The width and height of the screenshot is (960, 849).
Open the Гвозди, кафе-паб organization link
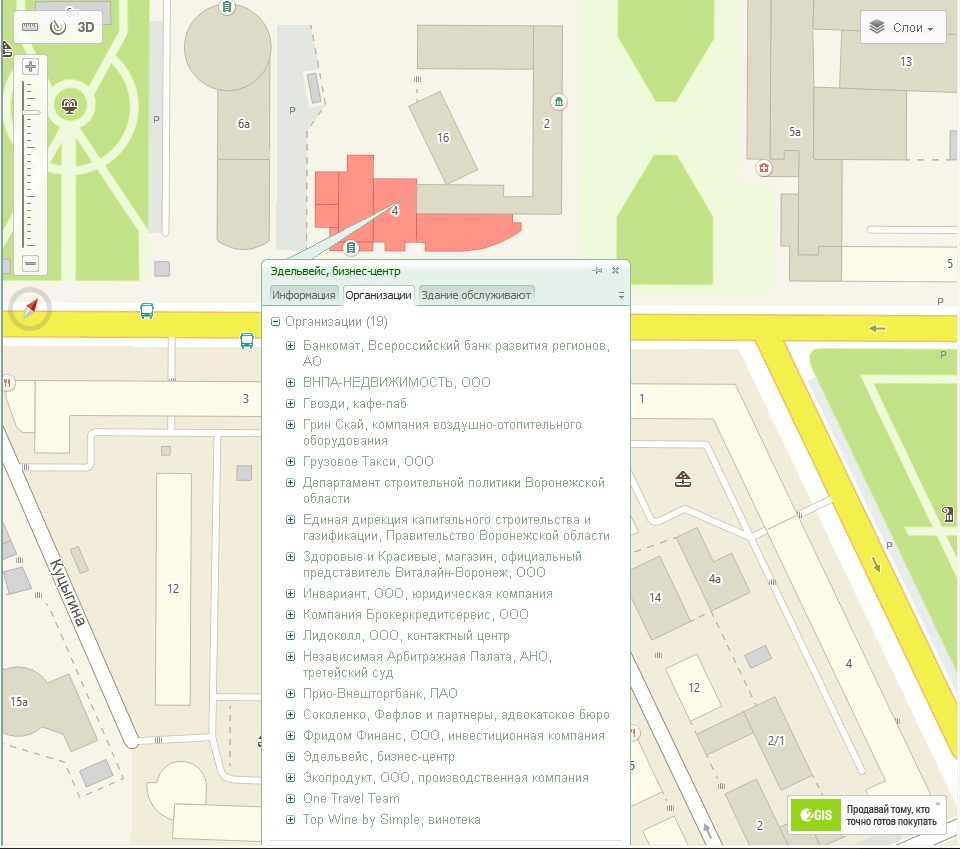click(354, 403)
